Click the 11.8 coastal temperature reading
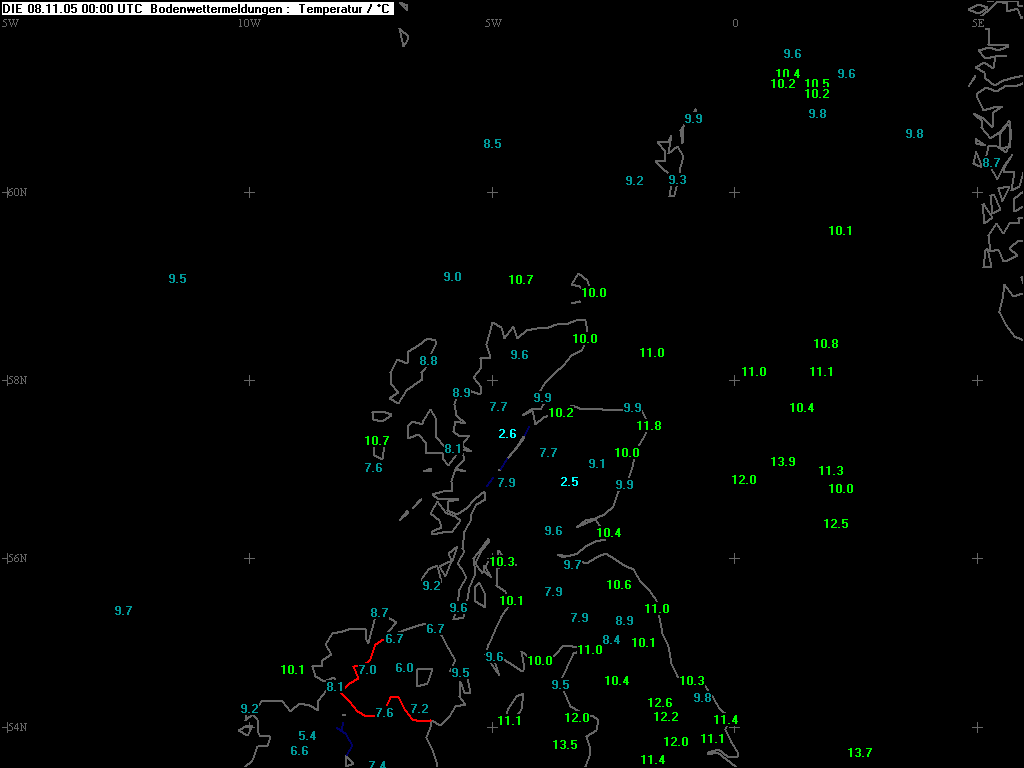 649,426
